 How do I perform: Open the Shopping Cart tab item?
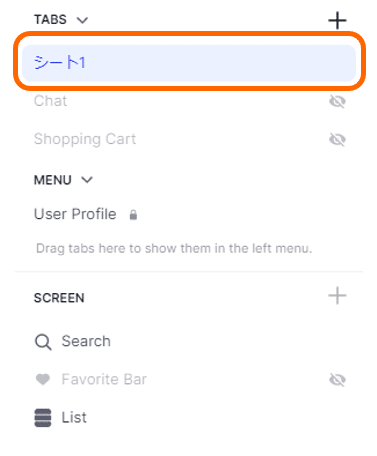tap(85, 139)
